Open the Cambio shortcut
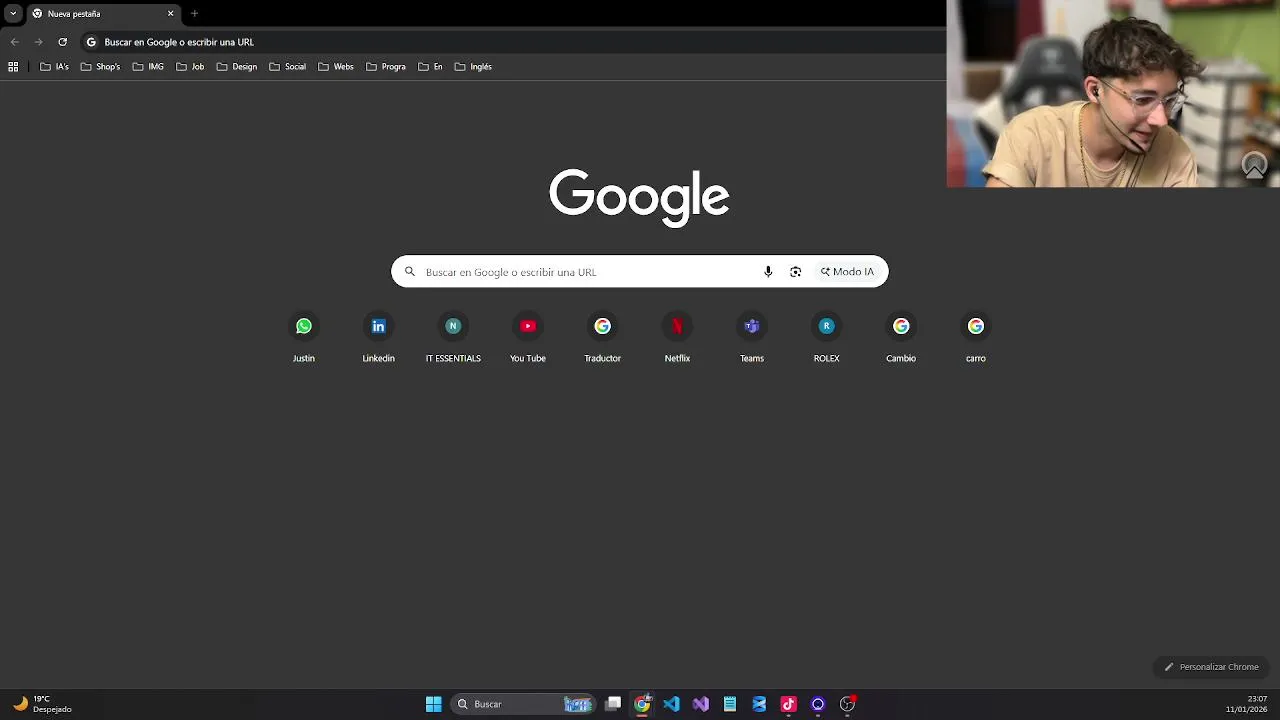1280x720 pixels. 901,337
